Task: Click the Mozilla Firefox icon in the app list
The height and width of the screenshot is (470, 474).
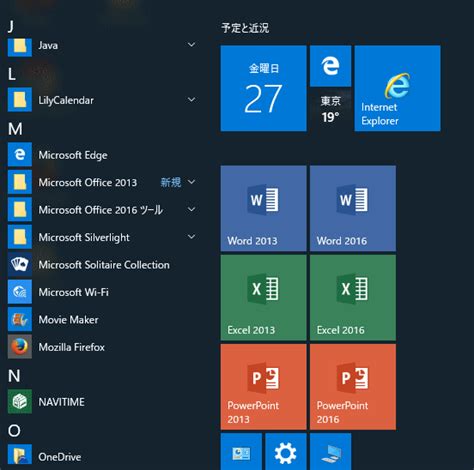Action: pyautogui.click(x=20, y=347)
